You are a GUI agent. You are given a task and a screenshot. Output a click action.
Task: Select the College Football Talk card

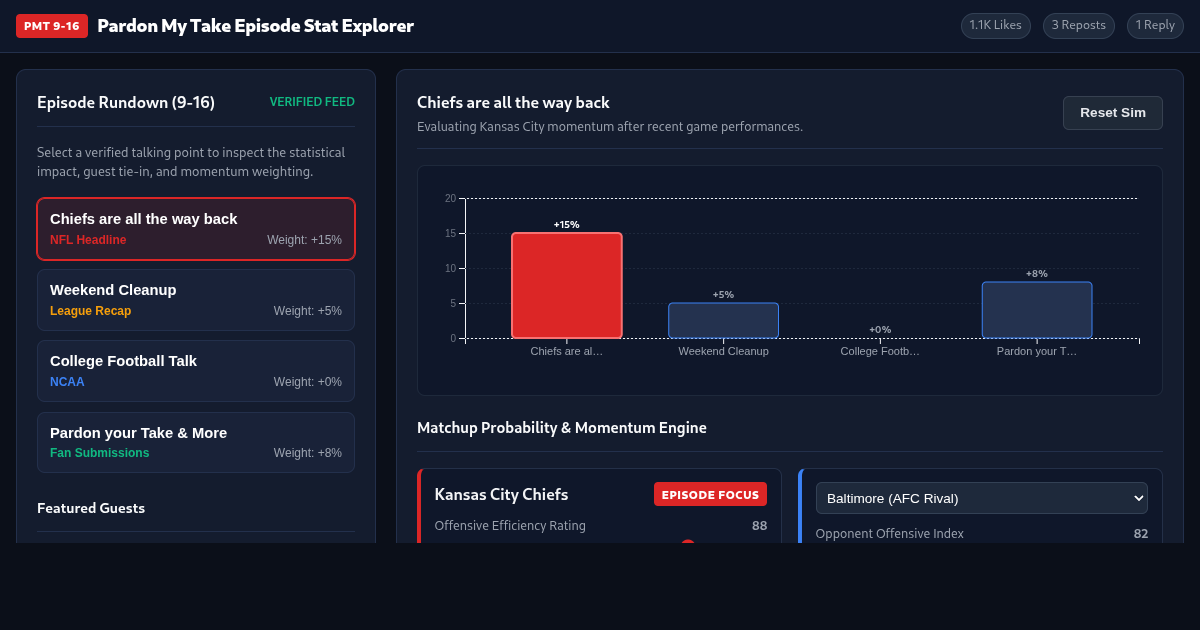[196, 371]
